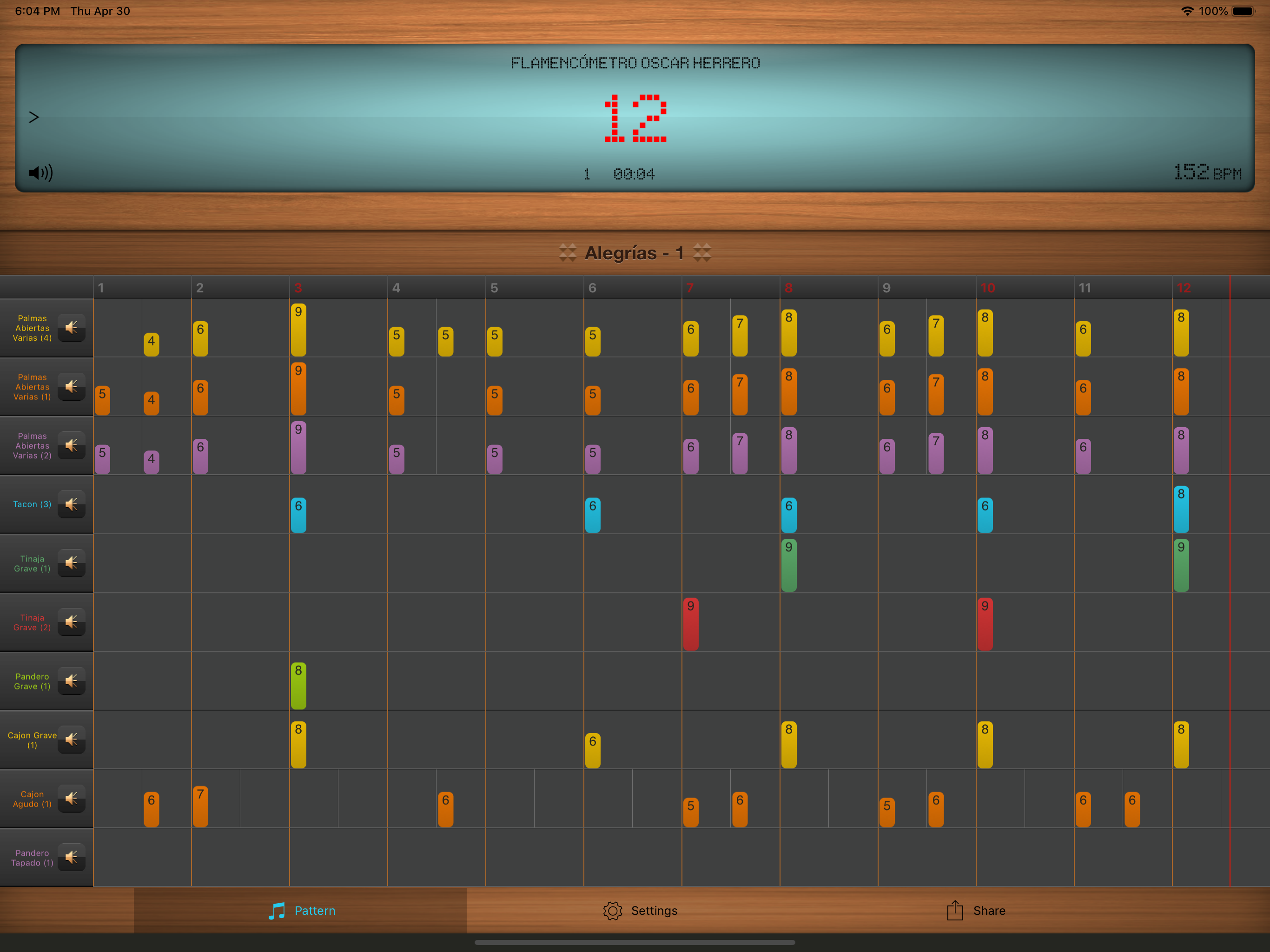The width and height of the screenshot is (1270, 952).
Task: Tap the orange 9 note on beat 3 of Palmas (1)
Action: tap(298, 389)
